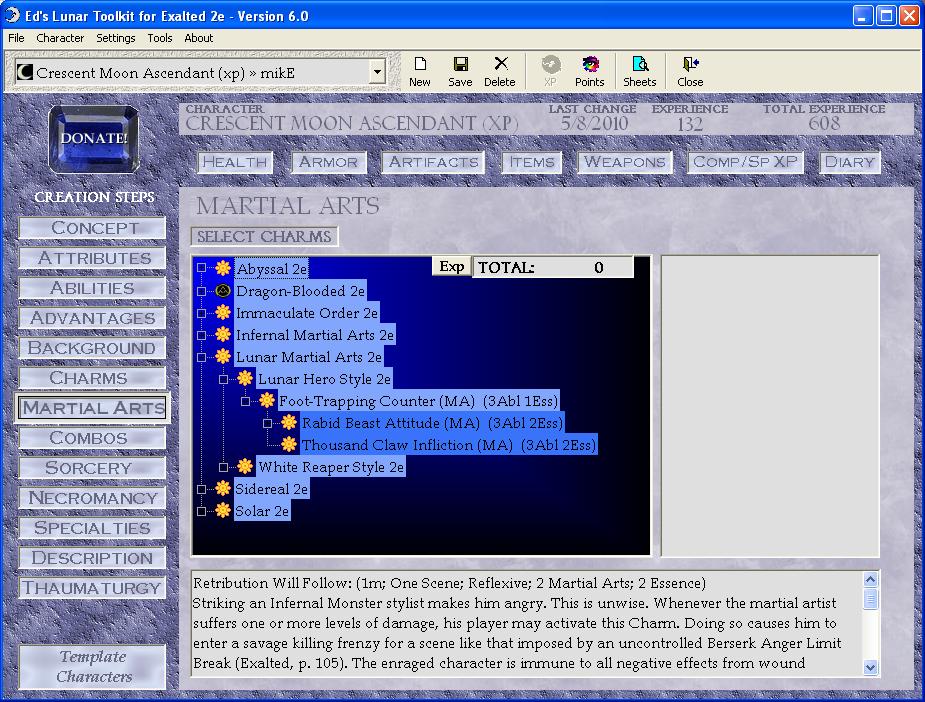
Task: Open the Thaumaturgy creation step
Action: 93,588
